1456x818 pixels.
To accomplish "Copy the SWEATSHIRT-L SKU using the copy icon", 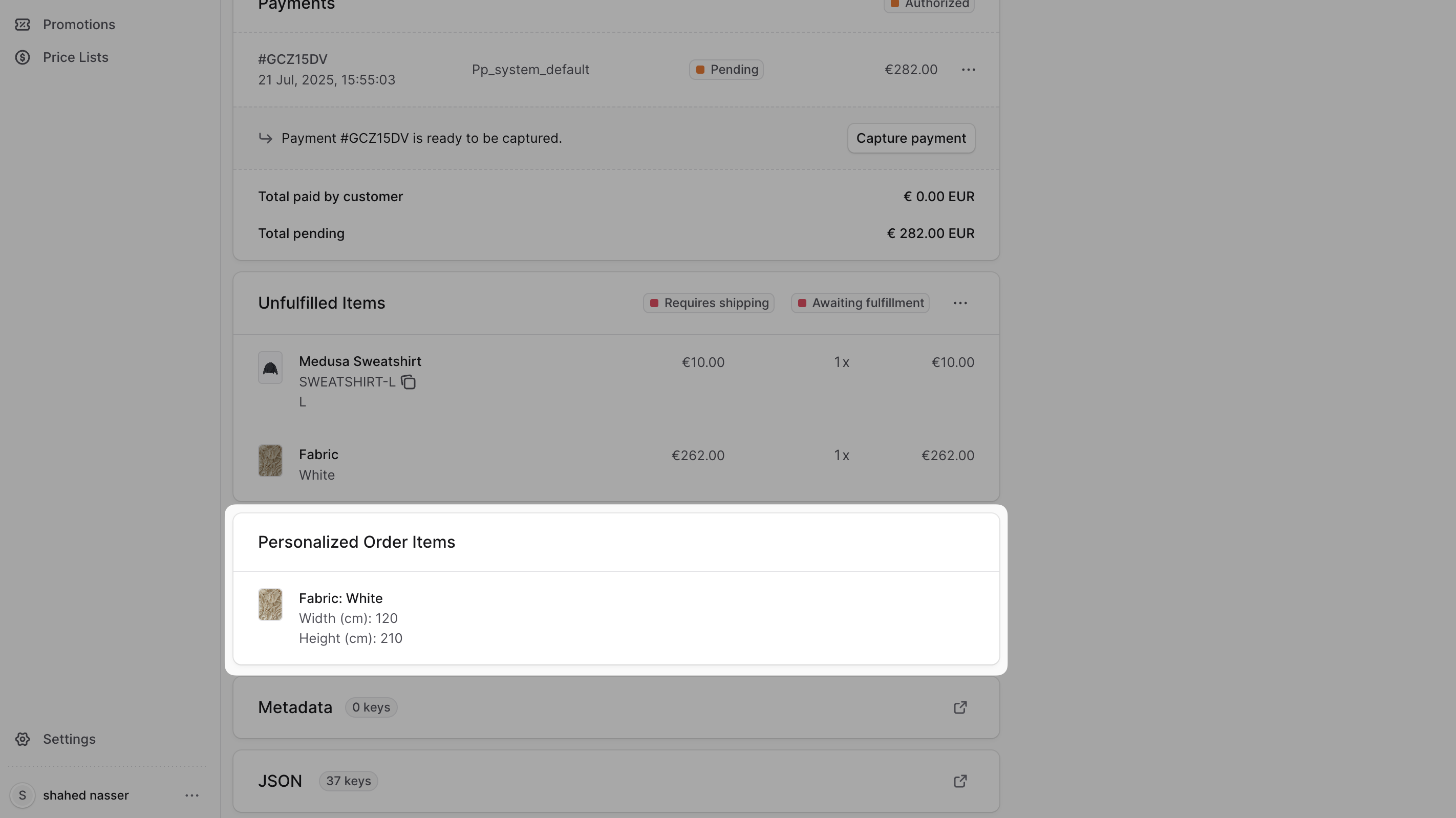I will pyautogui.click(x=408, y=382).
